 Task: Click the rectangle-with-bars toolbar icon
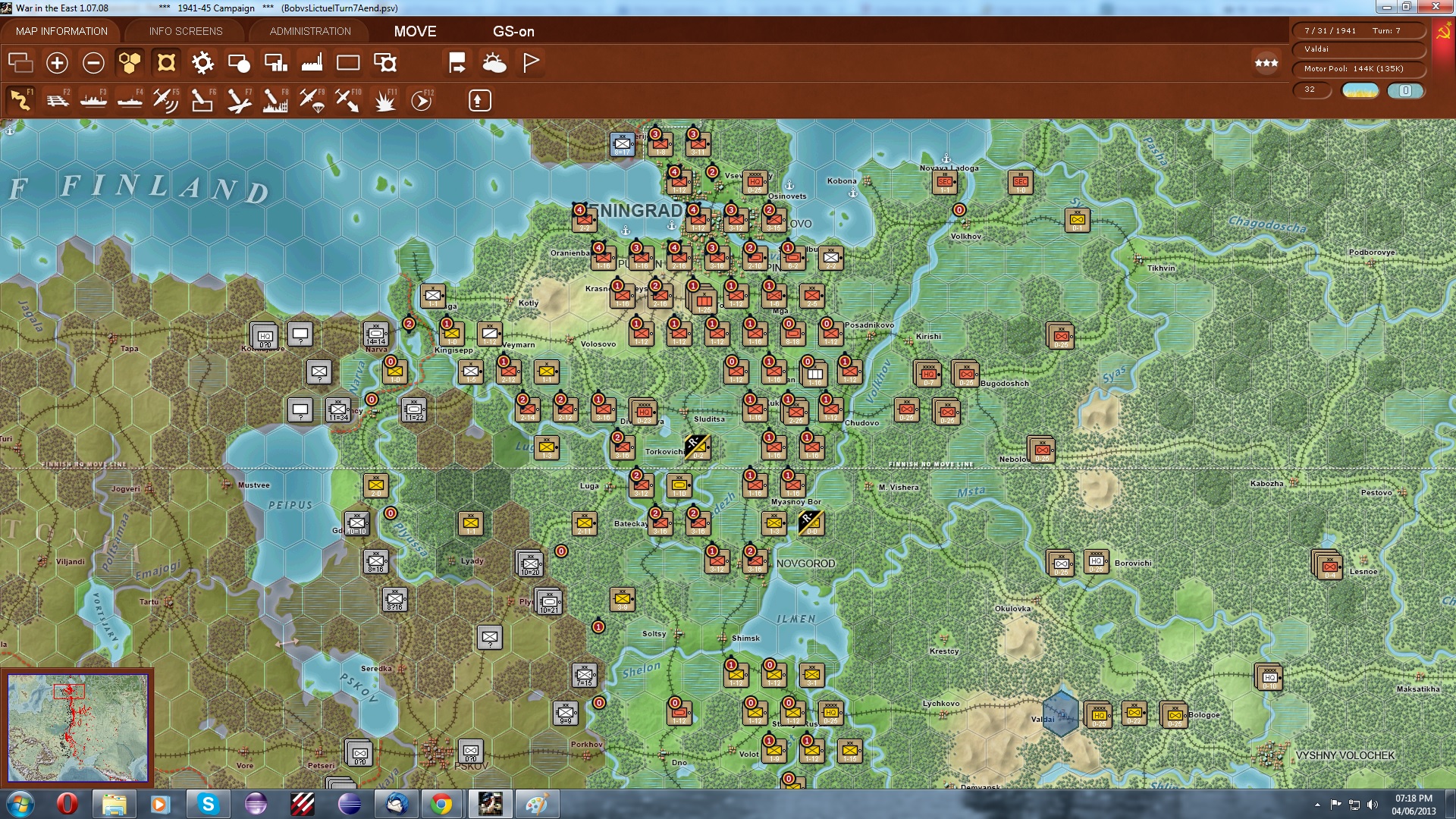pyautogui.click(x=275, y=62)
